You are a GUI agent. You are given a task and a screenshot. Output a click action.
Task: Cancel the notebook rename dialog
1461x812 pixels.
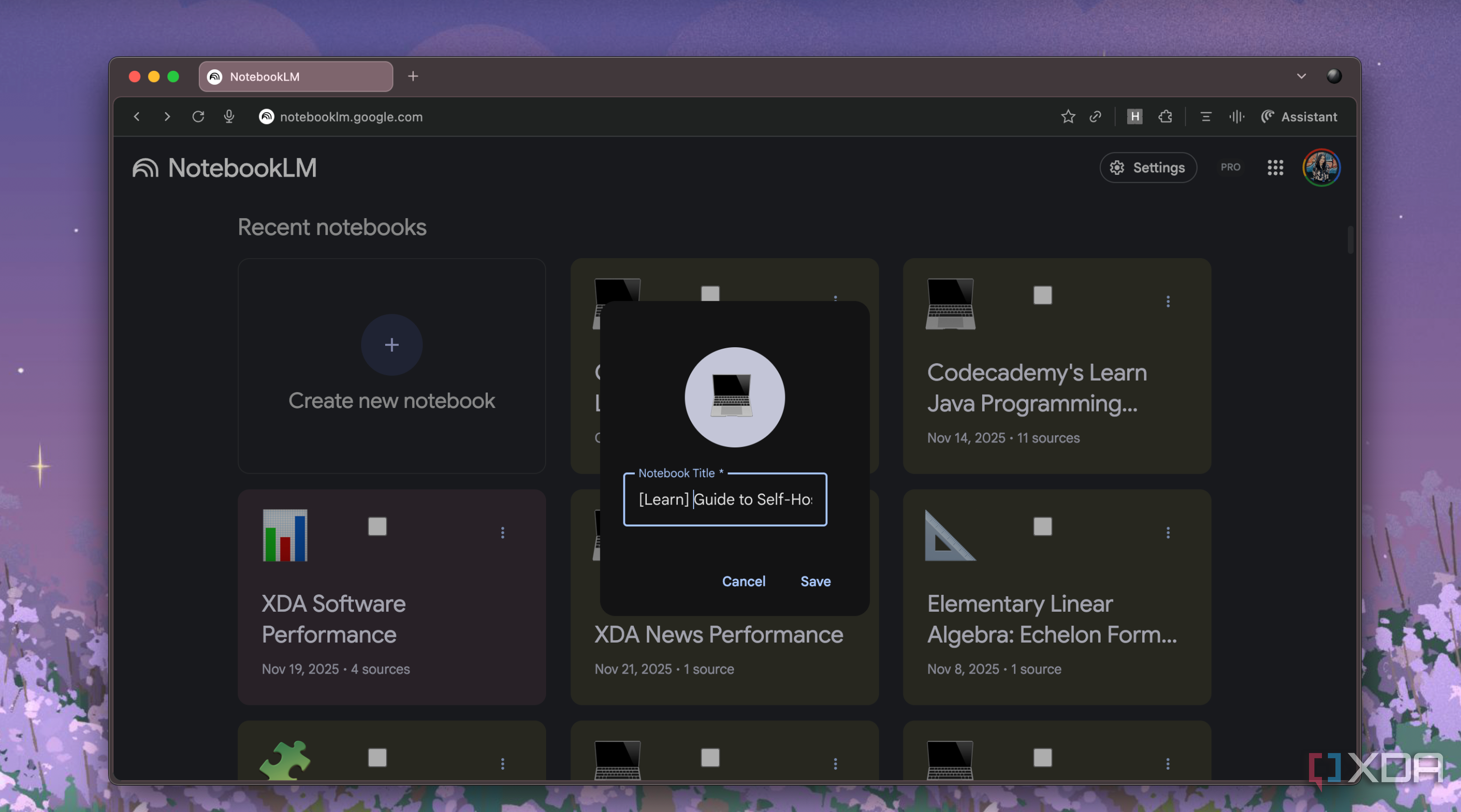point(743,581)
